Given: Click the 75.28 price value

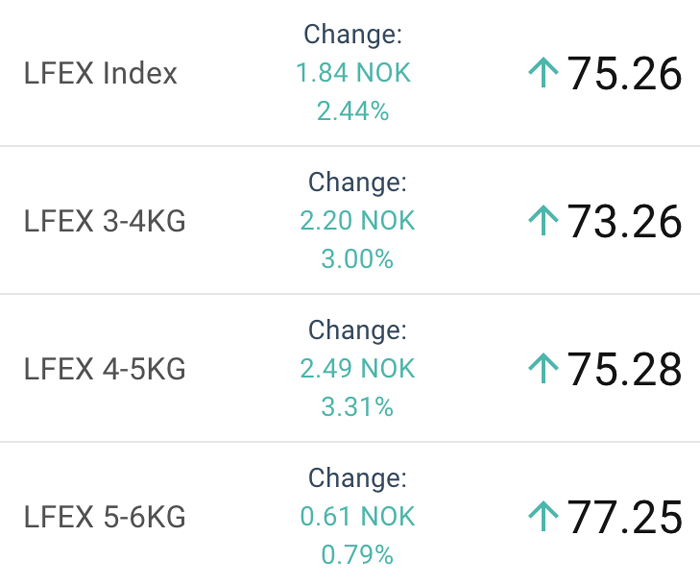Looking at the screenshot, I should [625, 369].
